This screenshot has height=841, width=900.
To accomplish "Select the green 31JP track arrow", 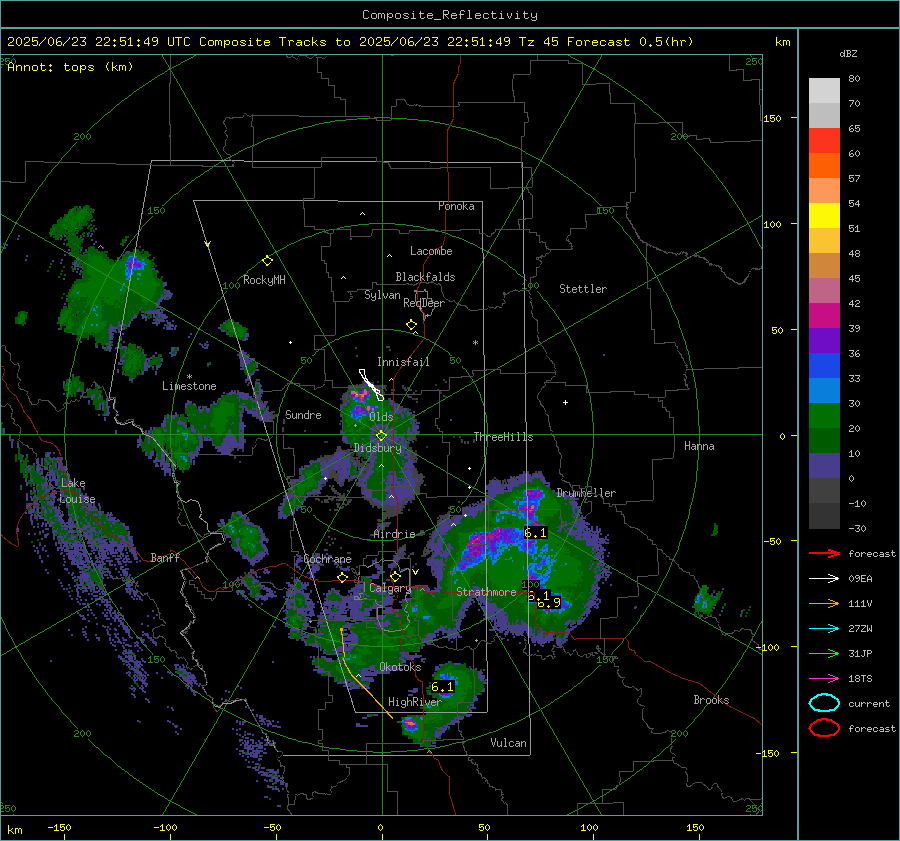I will coord(824,653).
